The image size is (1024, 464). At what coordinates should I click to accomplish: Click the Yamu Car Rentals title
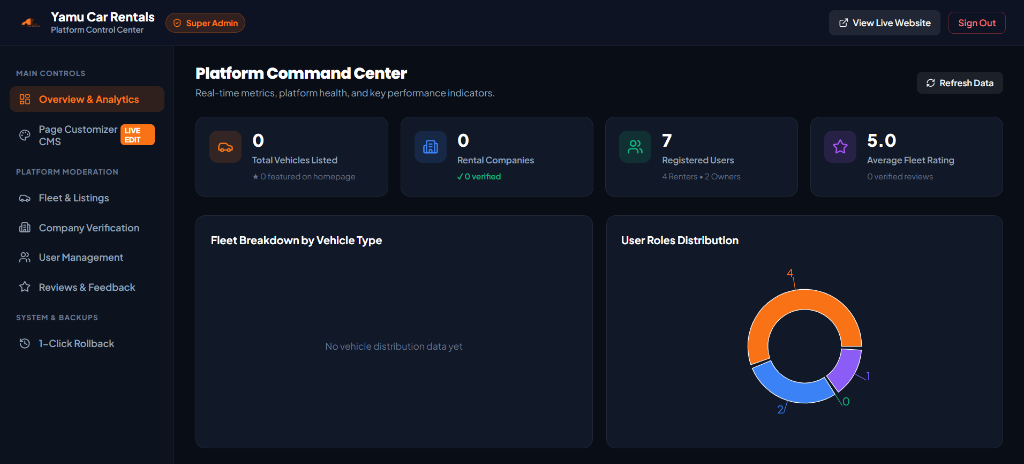(103, 17)
